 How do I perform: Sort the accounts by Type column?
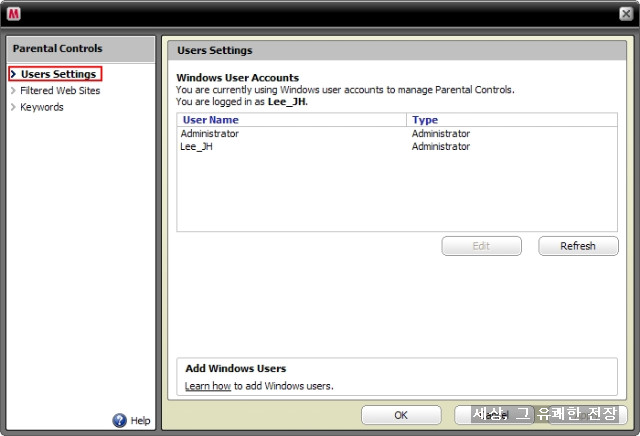point(512,120)
